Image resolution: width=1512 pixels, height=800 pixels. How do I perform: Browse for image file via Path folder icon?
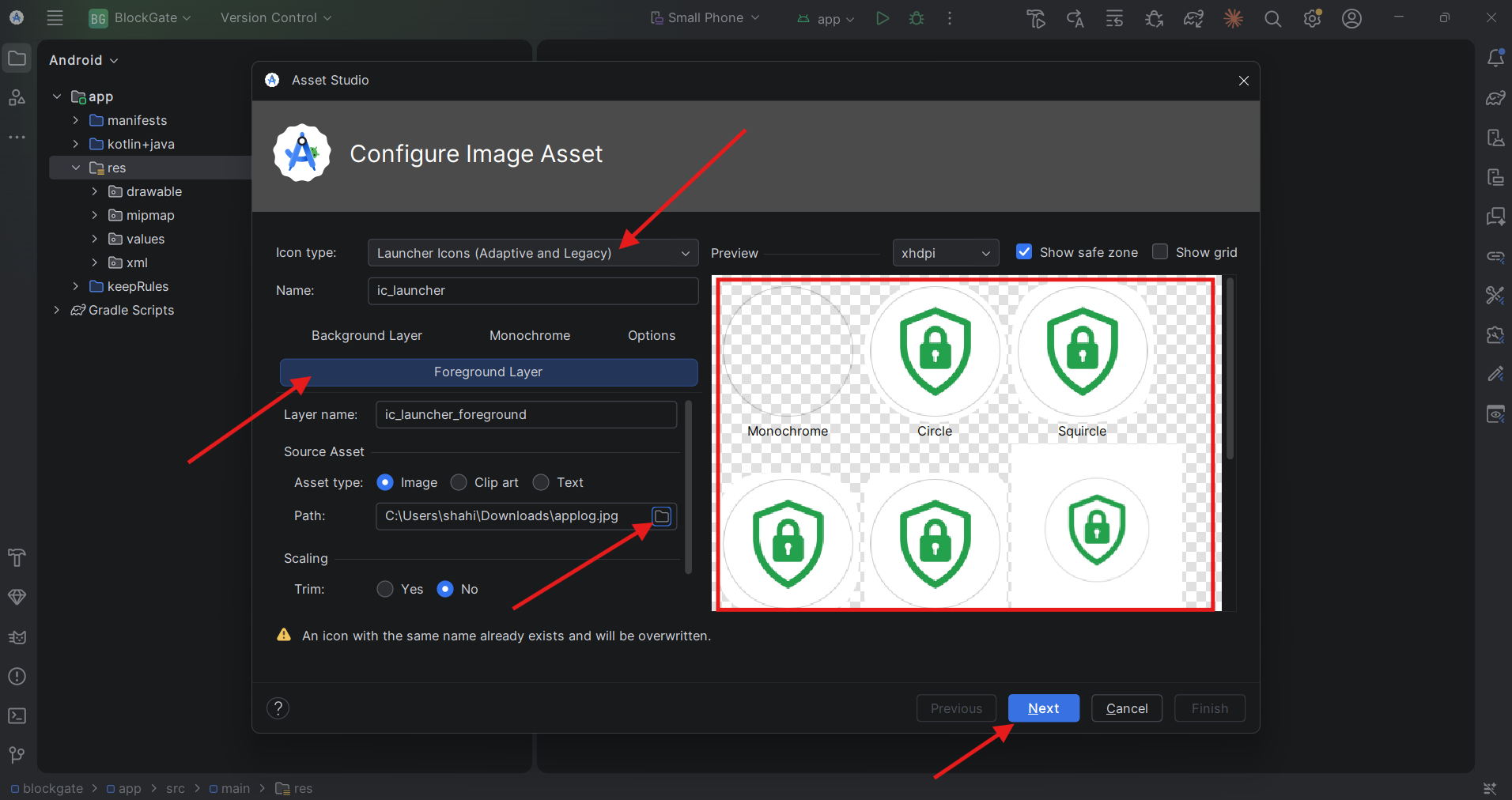[662, 516]
